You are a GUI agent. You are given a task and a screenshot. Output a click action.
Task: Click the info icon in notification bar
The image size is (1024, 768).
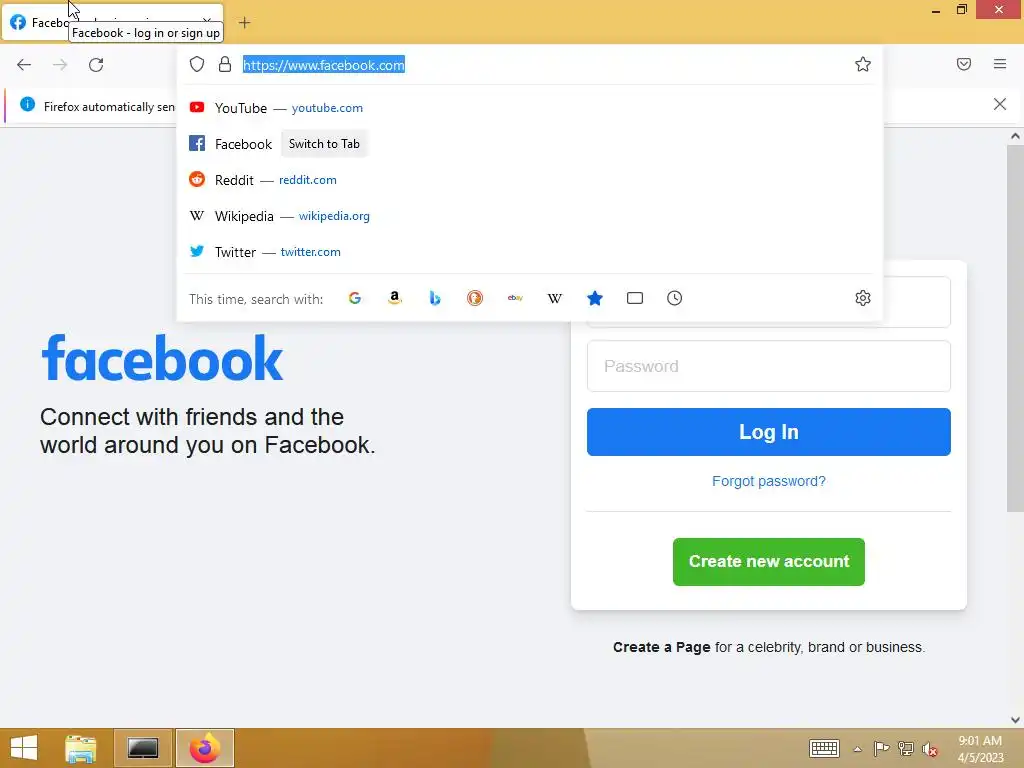[x=27, y=104]
